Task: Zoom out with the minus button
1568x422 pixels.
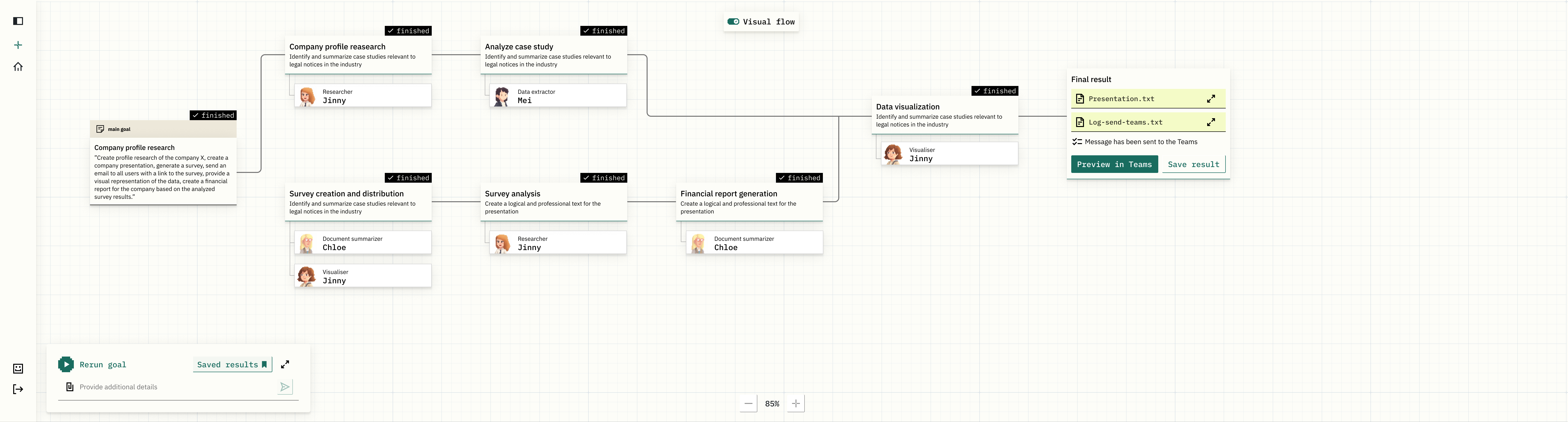Action: coord(749,403)
